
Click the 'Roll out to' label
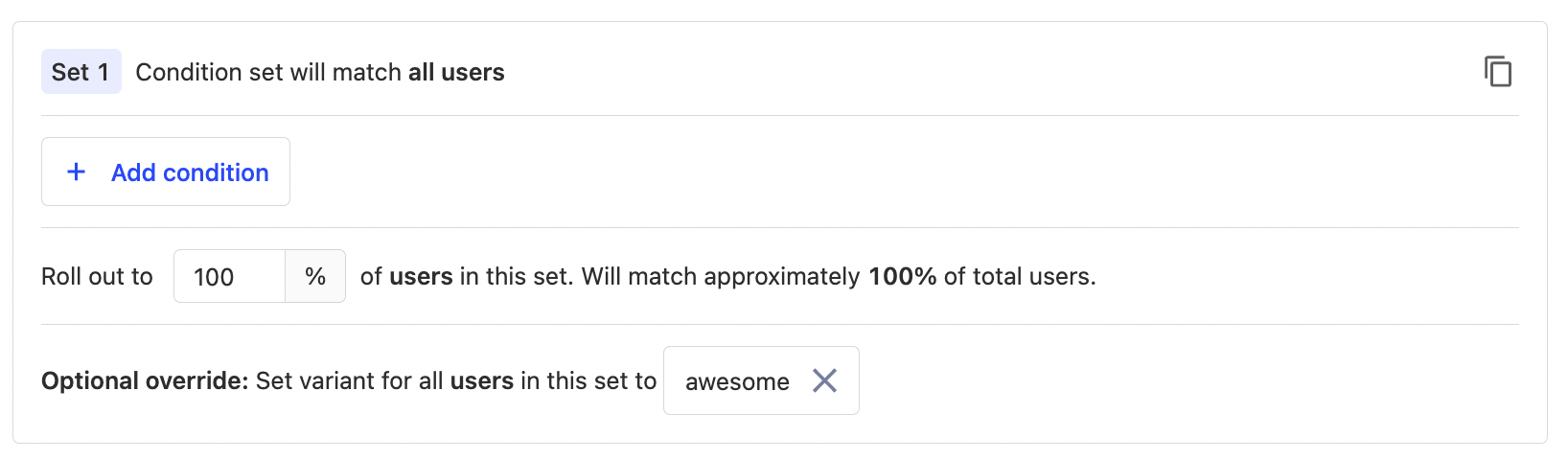tap(97, 277)
